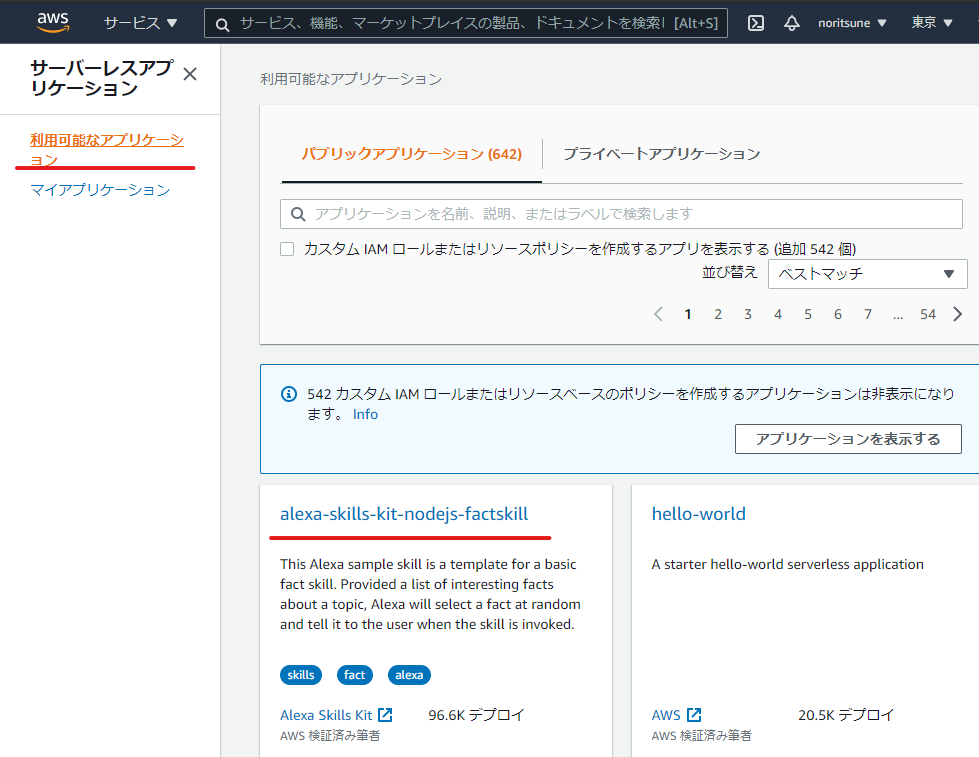Open the Alexa Skills Kit author link
The height and width of the screenshot is (757, 979).
[326, 715]
